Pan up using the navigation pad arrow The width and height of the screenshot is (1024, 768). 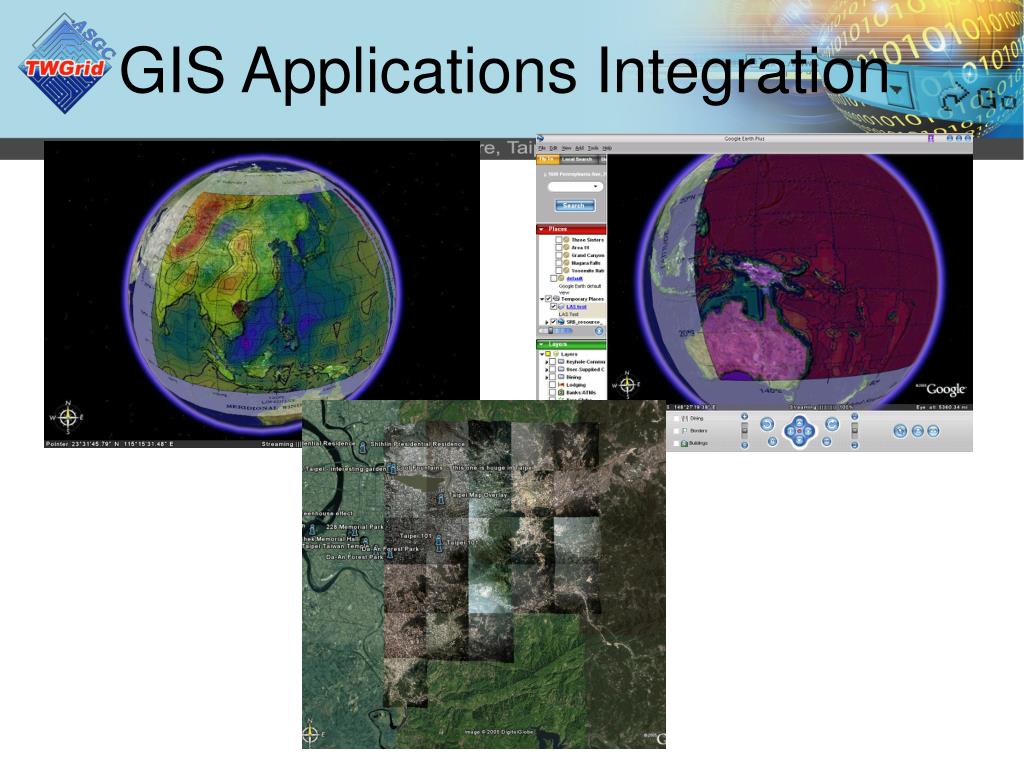point(799,422)
